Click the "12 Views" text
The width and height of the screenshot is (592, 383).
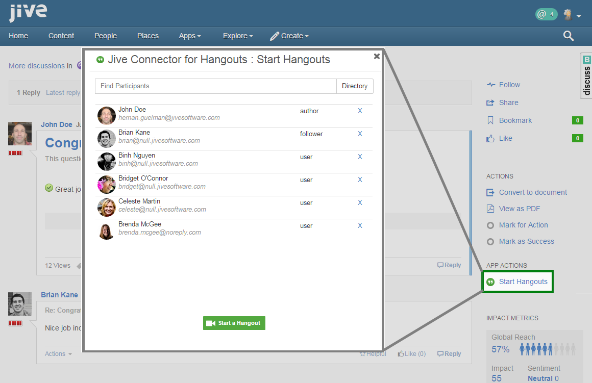[57, 266]
